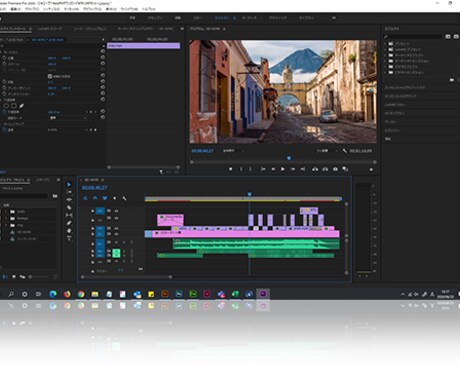Toggle Rotation stopwatch animation

[4, 82]
